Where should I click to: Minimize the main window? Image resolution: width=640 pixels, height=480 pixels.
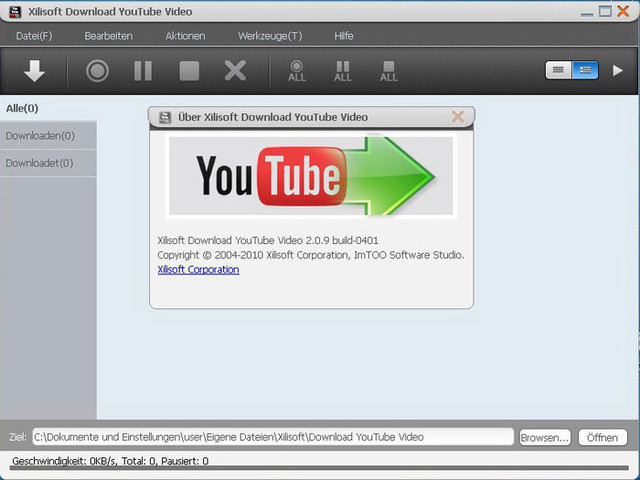click(587, 13)
